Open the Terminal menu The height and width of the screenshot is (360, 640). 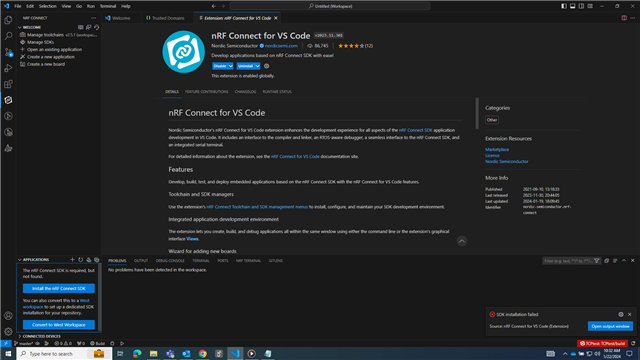click(108, 6)
